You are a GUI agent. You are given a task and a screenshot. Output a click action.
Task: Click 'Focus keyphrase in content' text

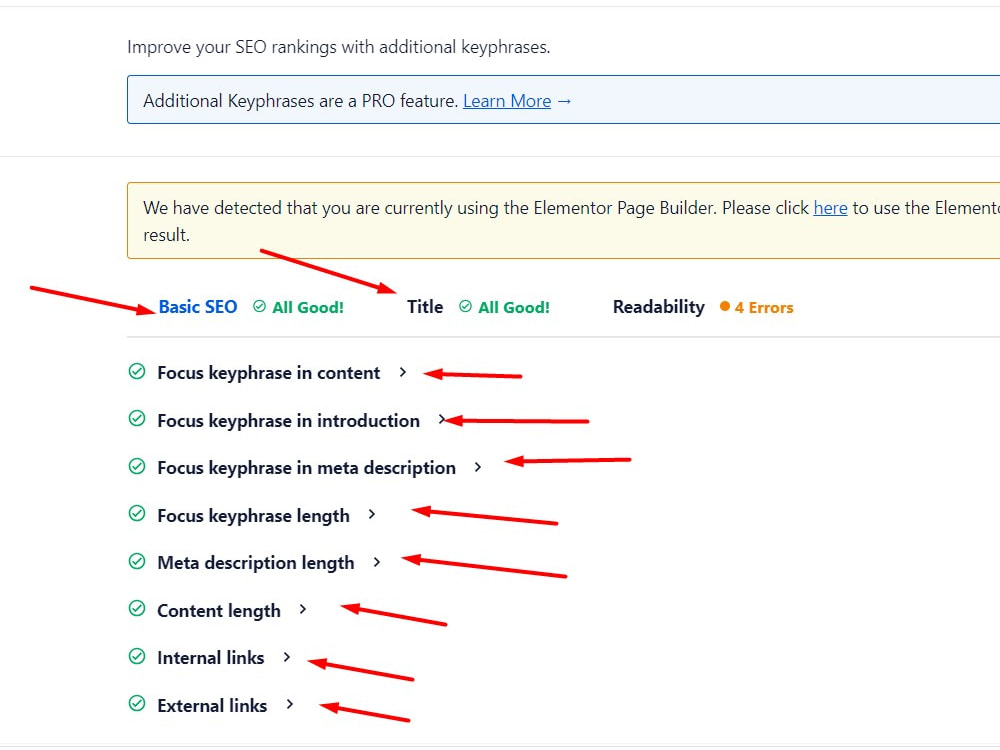click(268, 373)
